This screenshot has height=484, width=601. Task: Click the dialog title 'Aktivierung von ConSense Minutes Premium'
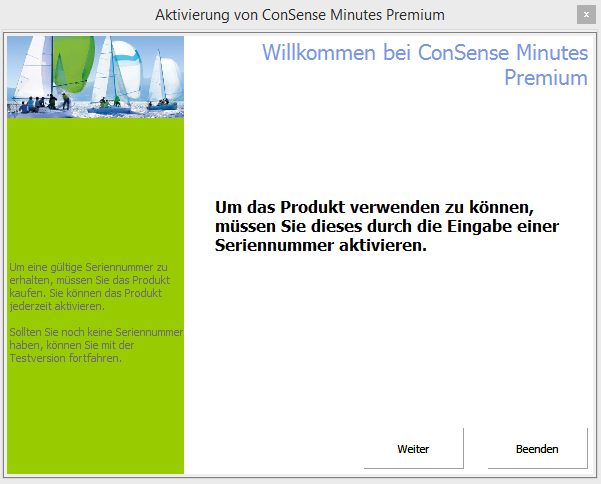300,15
